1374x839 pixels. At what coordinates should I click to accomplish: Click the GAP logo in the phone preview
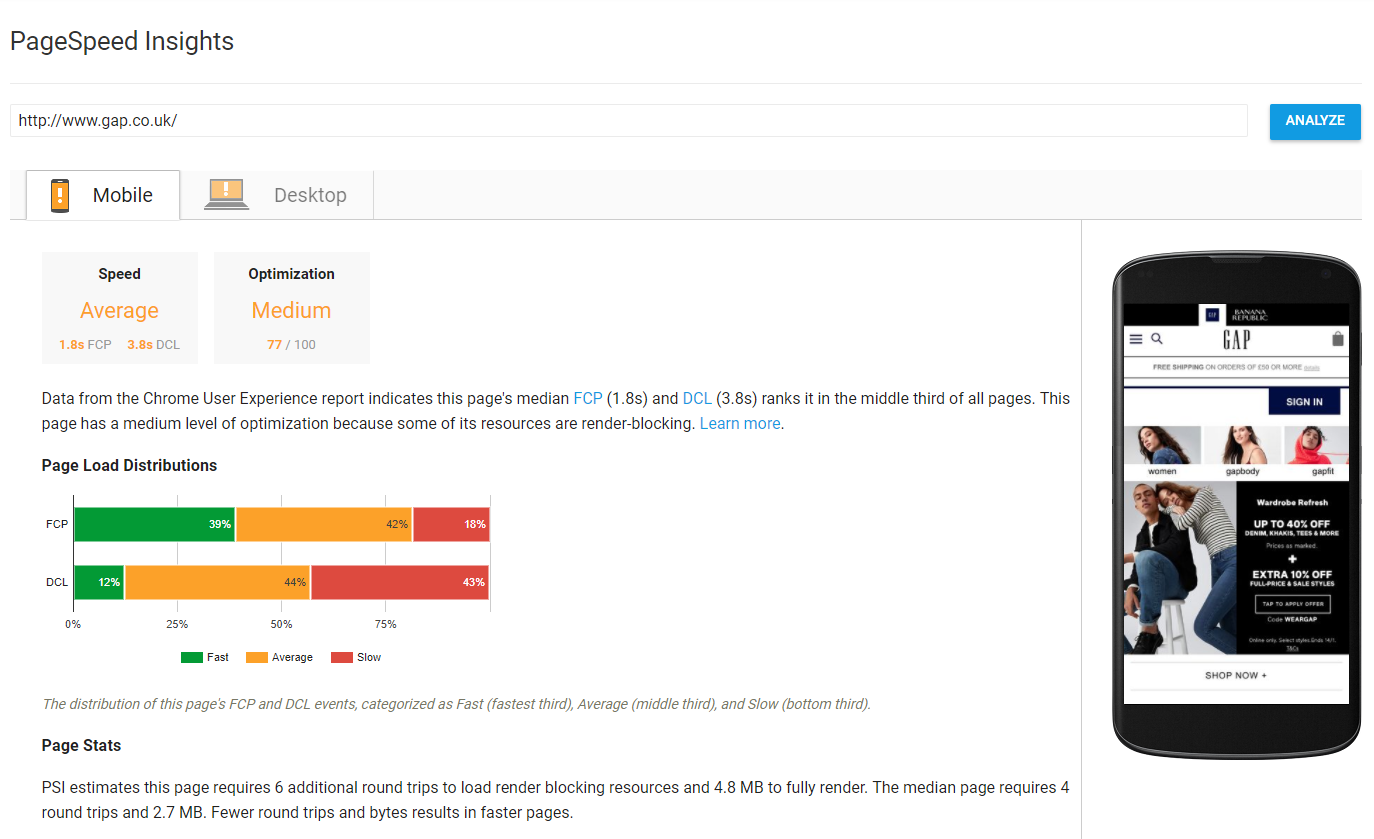point(1237,340)
